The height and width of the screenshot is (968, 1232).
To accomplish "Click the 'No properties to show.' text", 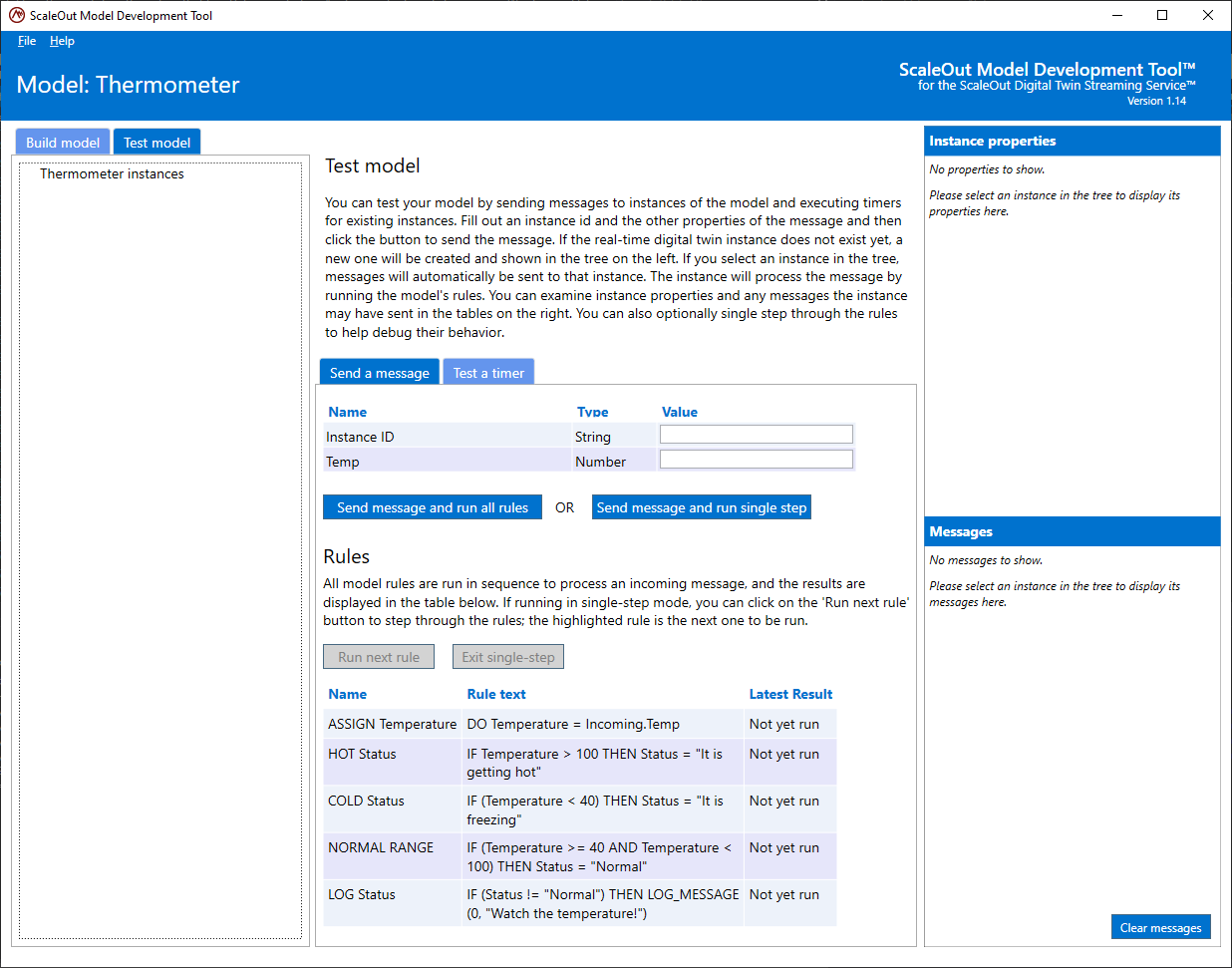I will click(987, 169).
